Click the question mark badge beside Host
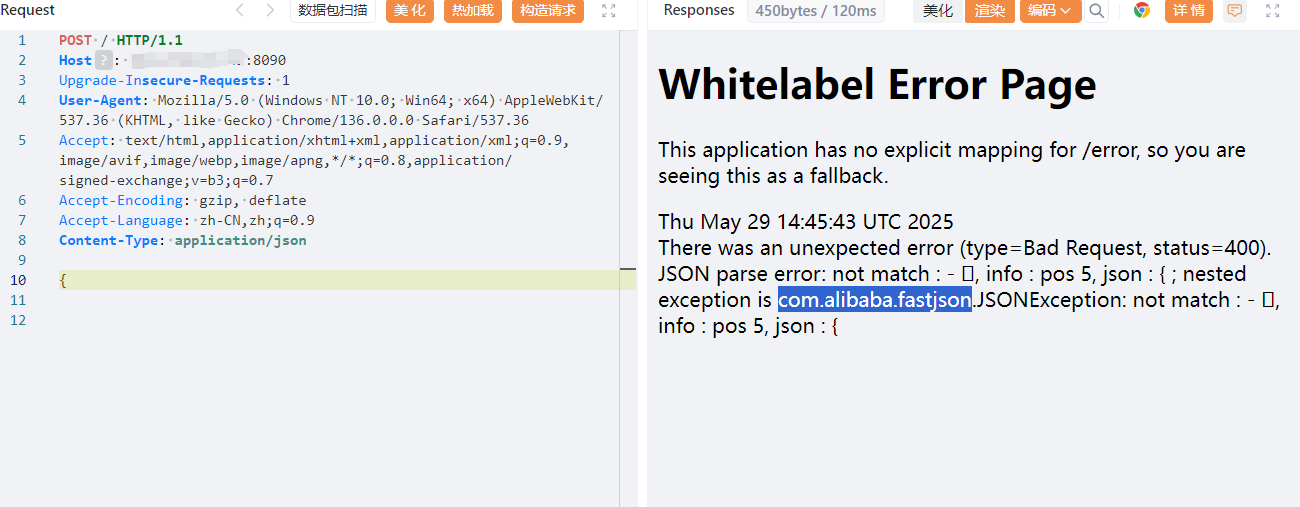Viewport: 1300px width, 507px height. [103, 61]
